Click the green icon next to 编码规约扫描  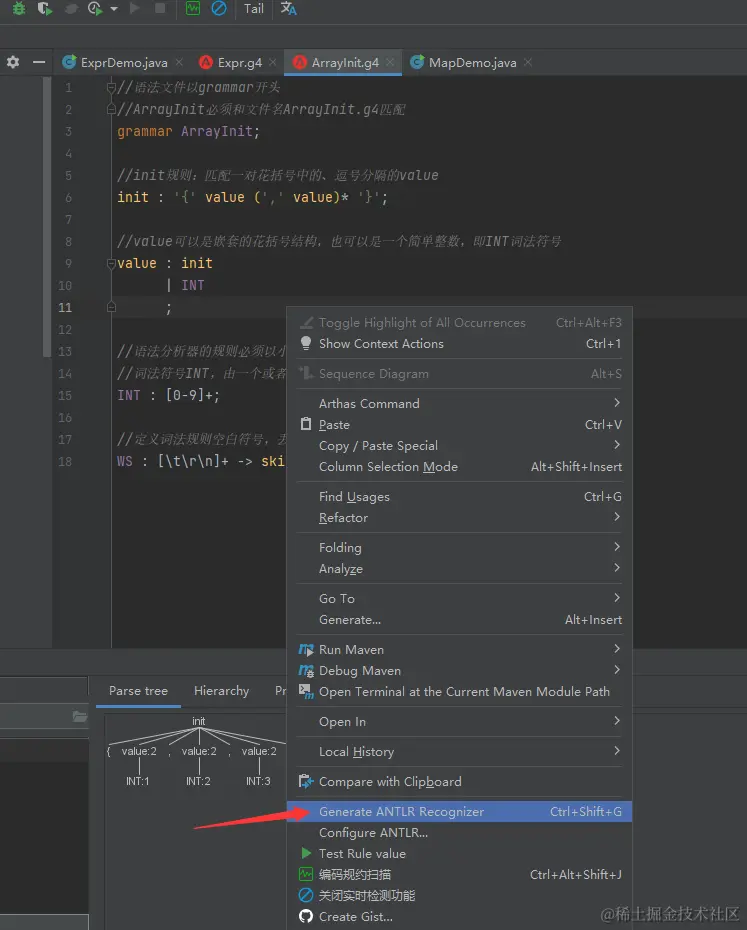(x=306, y=874)
